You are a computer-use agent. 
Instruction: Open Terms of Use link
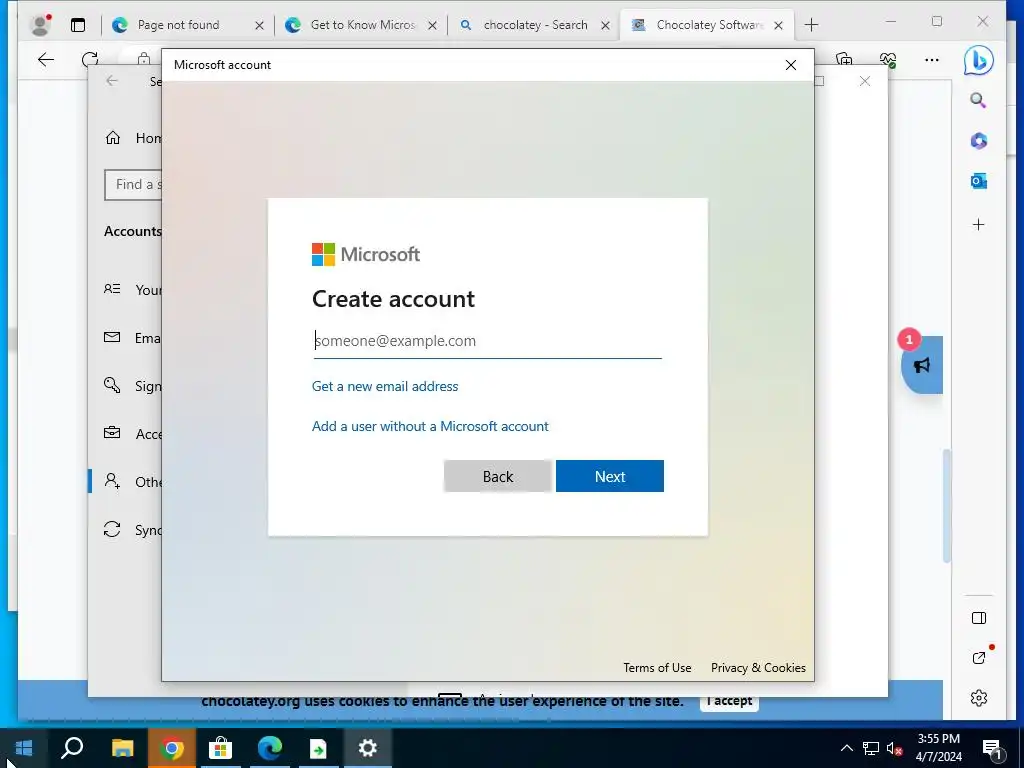tap(657, 667)
